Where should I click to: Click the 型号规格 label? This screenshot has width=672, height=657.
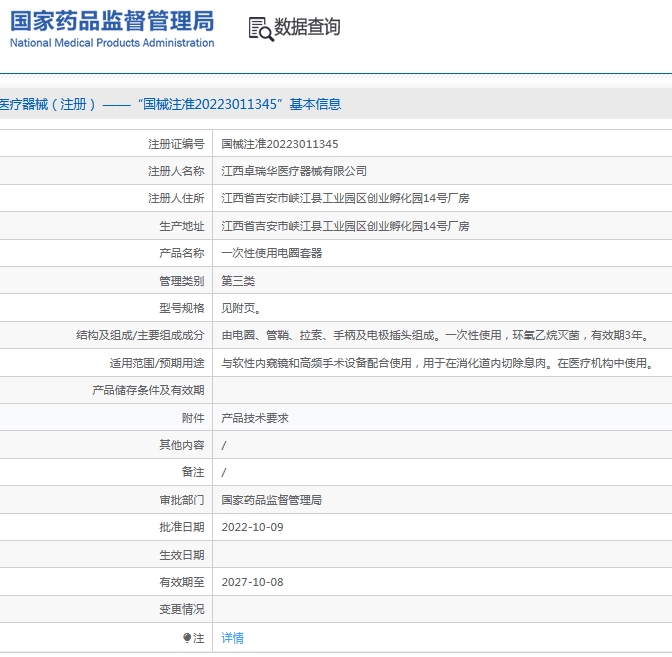click(x=182, y=308)
